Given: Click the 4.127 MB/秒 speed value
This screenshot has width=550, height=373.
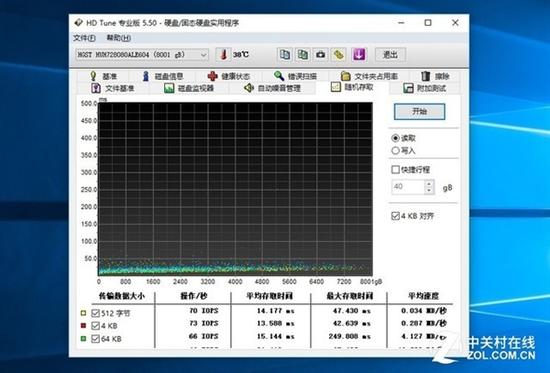Looking at the screenshot, I should pos(424,337).
